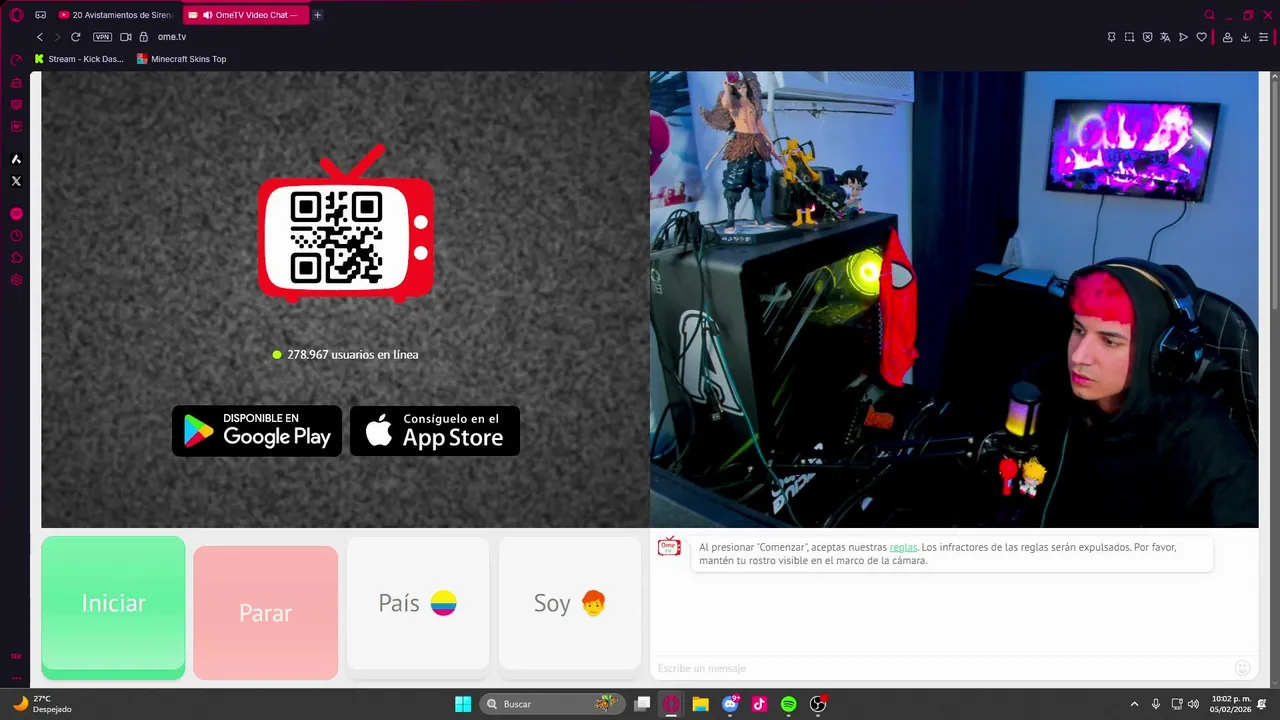Image resolution: width=1280 pixels, height=720 pixels.
Task: Open Stream - Kick Dashboard bookmark
Action: (x=79, y=59)
